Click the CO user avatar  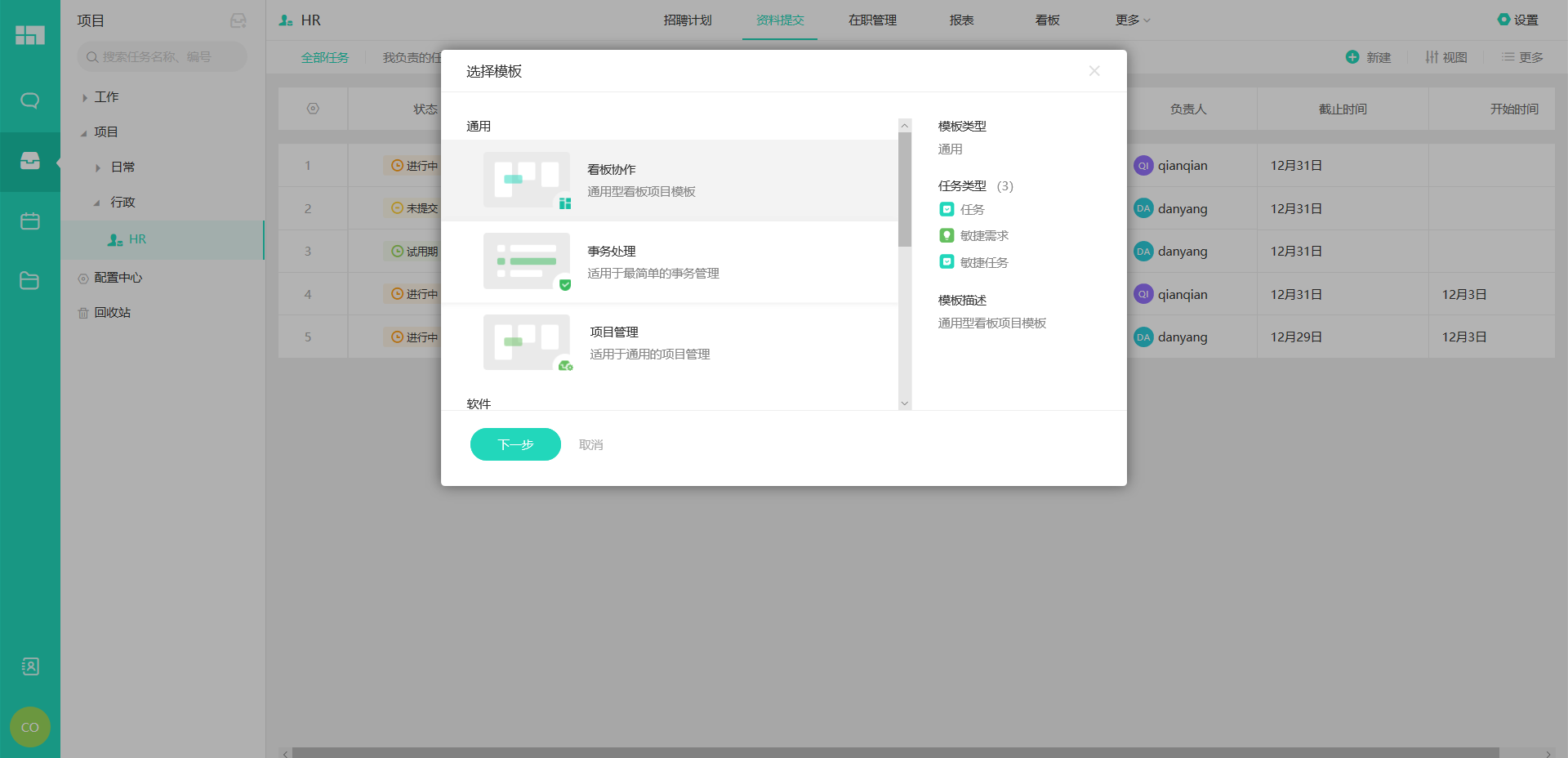pyautogui.click(x=29, y=727)
